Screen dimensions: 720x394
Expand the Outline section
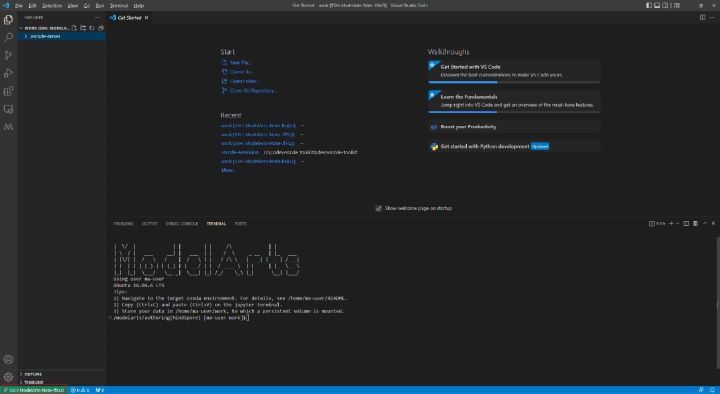point(62,374)
